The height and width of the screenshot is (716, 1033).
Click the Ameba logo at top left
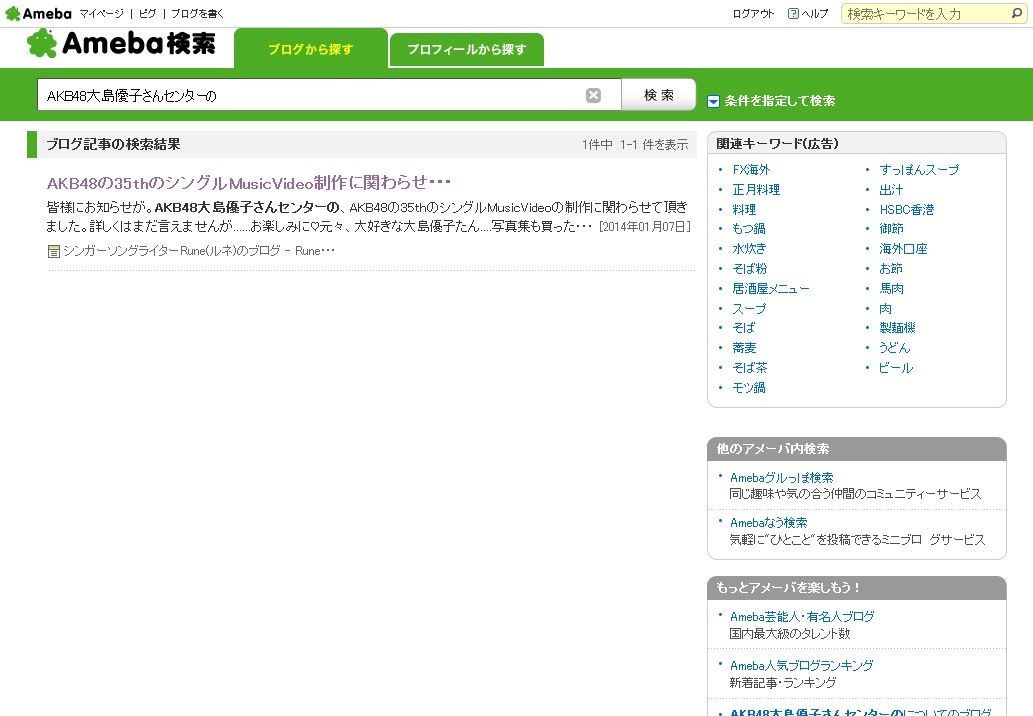click(x=38, y=13)
